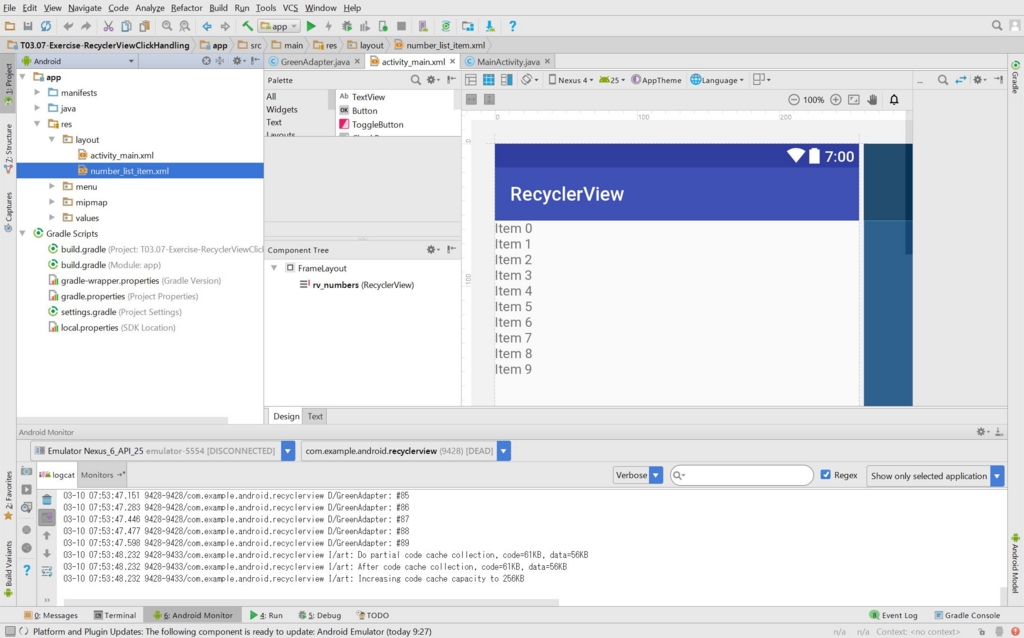Click the Android Monitor settings gear icon
This screenshot has height=638, width=1024.
click(982, 432)
